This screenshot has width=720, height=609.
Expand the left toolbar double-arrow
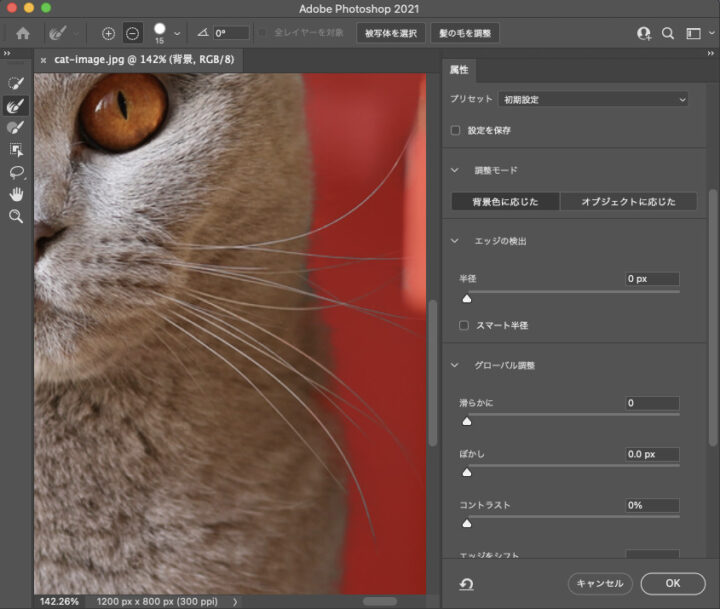click(7, 53)
